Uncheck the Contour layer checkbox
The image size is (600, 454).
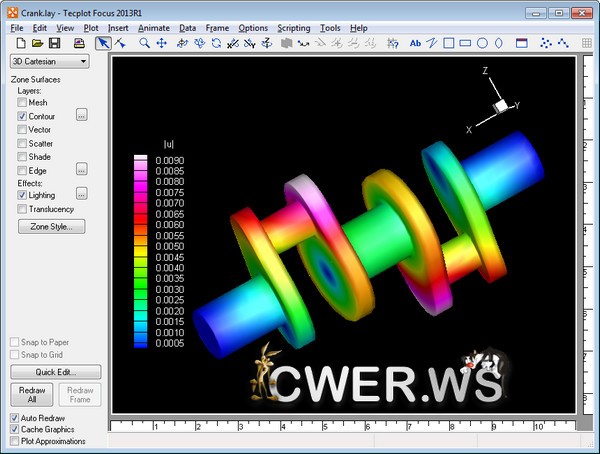pyautogui.click(x=22, y=117)
